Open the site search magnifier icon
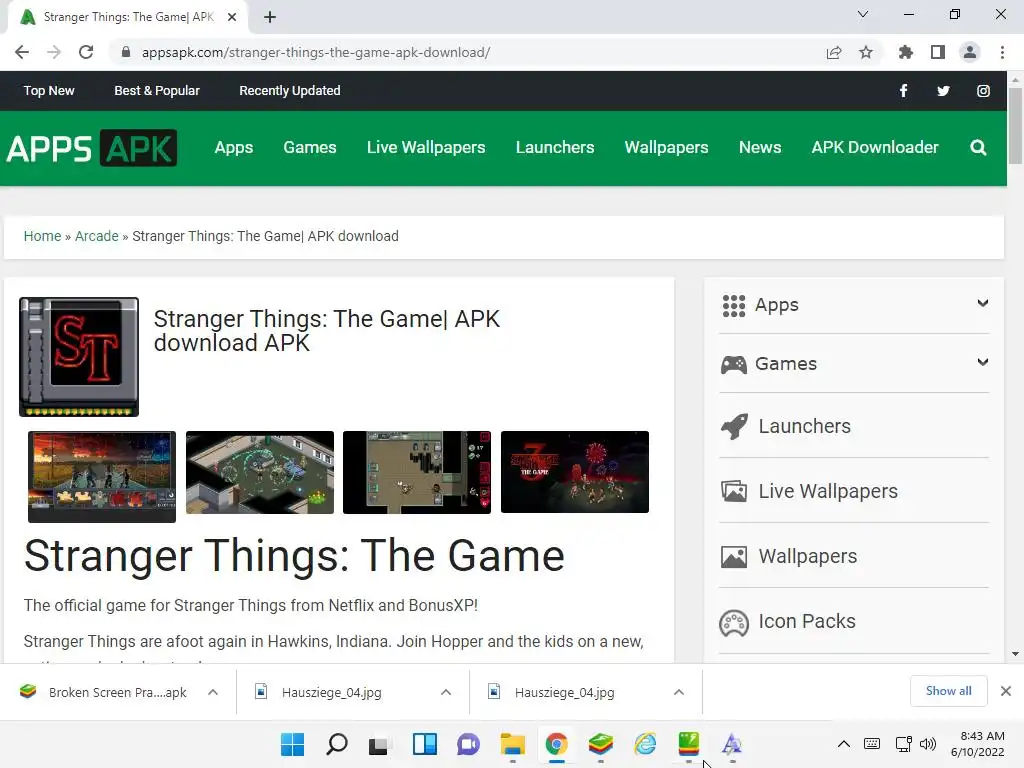Image resolution: width=1024 pixels, height=768 pixels. [x=978, y=148]
